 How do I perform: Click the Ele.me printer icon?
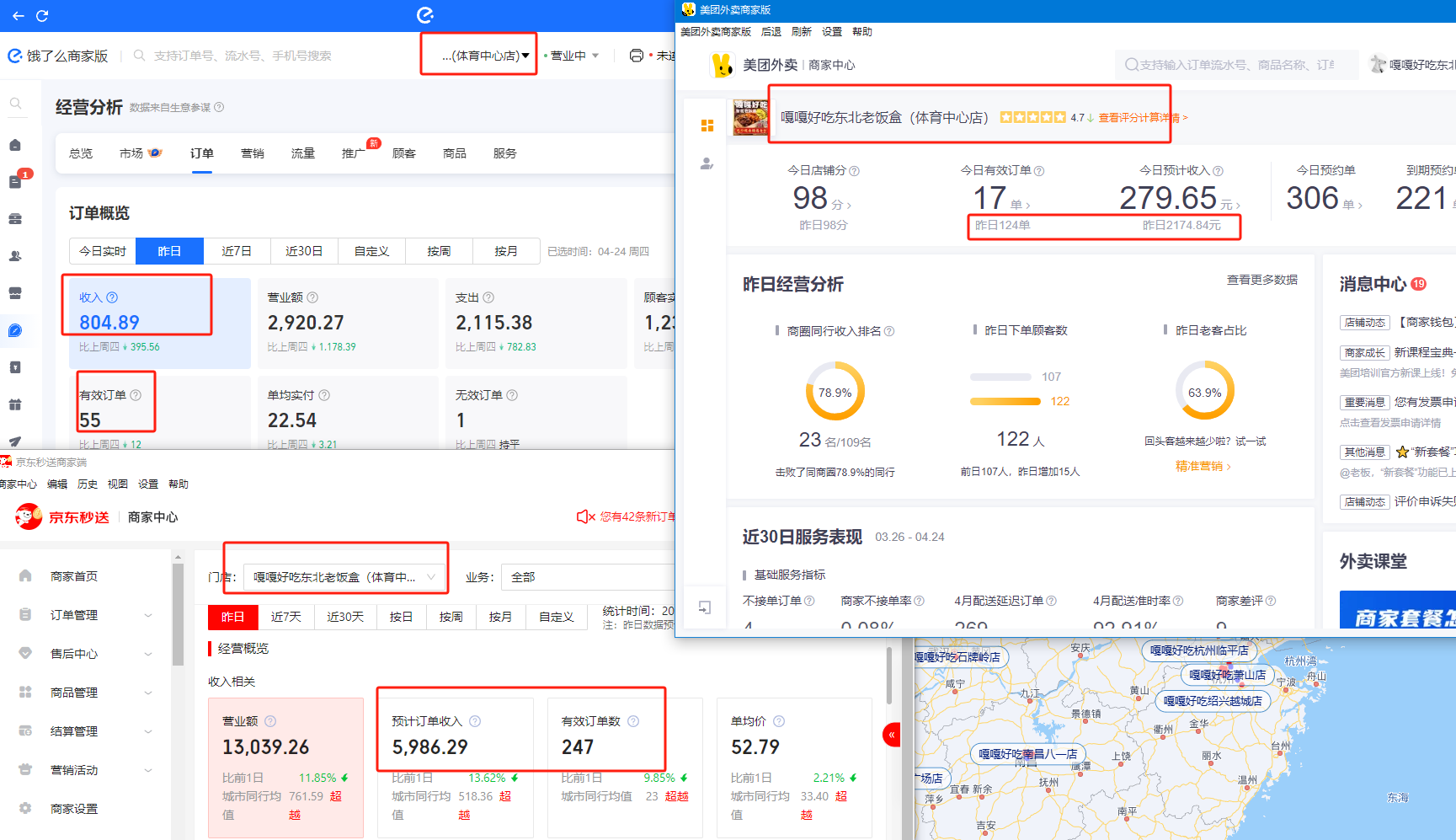click(x=637, y=56)
